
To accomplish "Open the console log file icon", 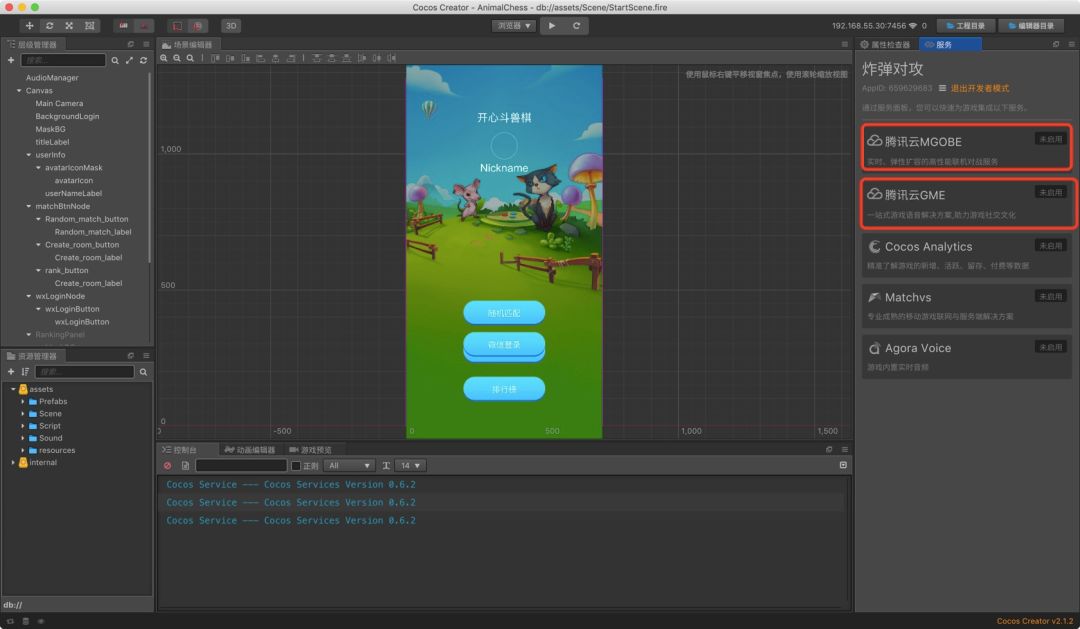I will click(x=185, y=466).
